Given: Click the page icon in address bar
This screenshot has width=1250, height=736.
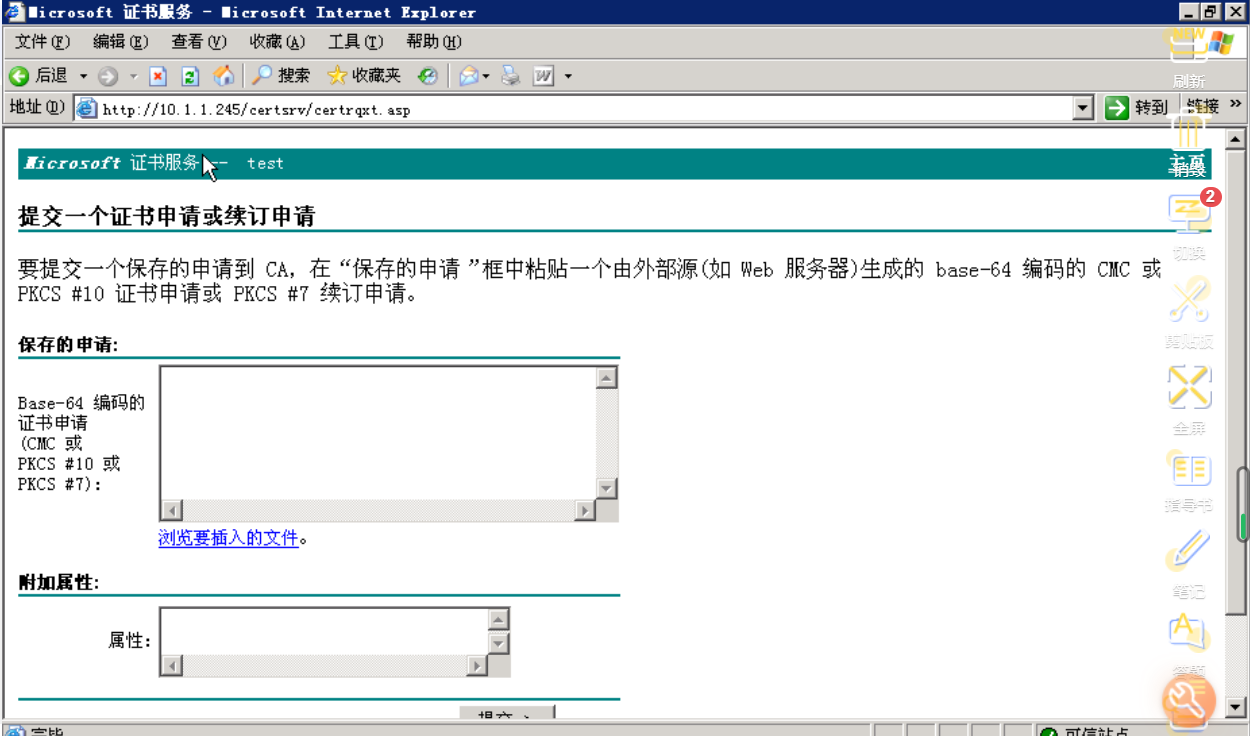Looking at the screenshot, I should click(87, 109).
